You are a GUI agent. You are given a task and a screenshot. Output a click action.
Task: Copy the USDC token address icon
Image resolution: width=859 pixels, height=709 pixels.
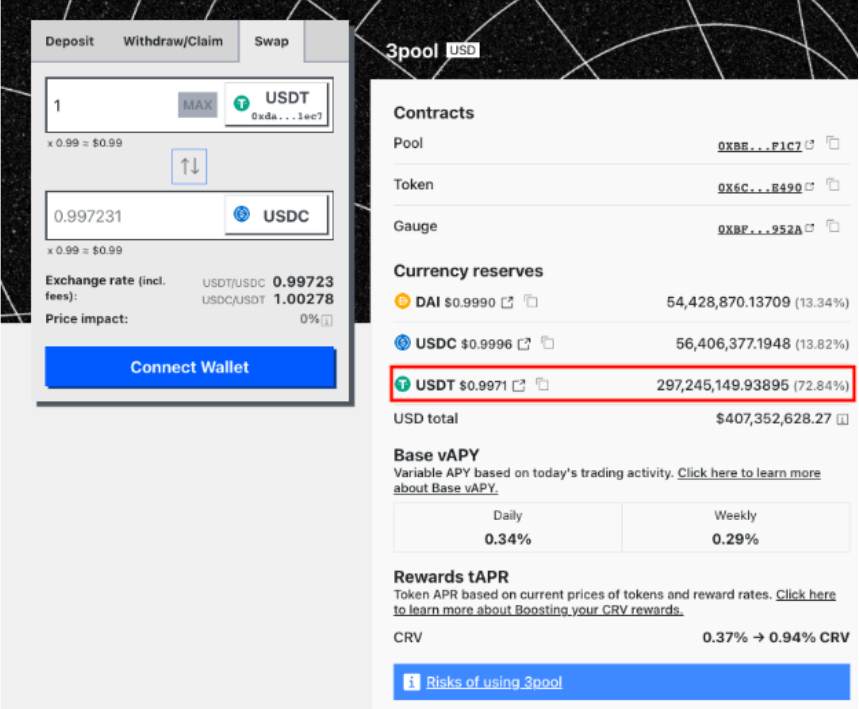click(546, 342)
